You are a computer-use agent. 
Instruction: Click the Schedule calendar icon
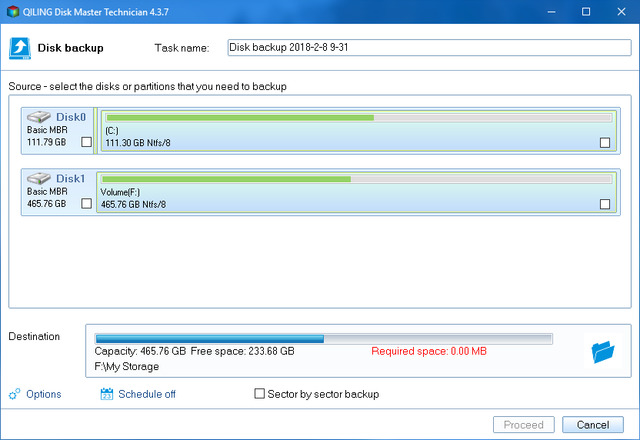click(x=107, y=394)
